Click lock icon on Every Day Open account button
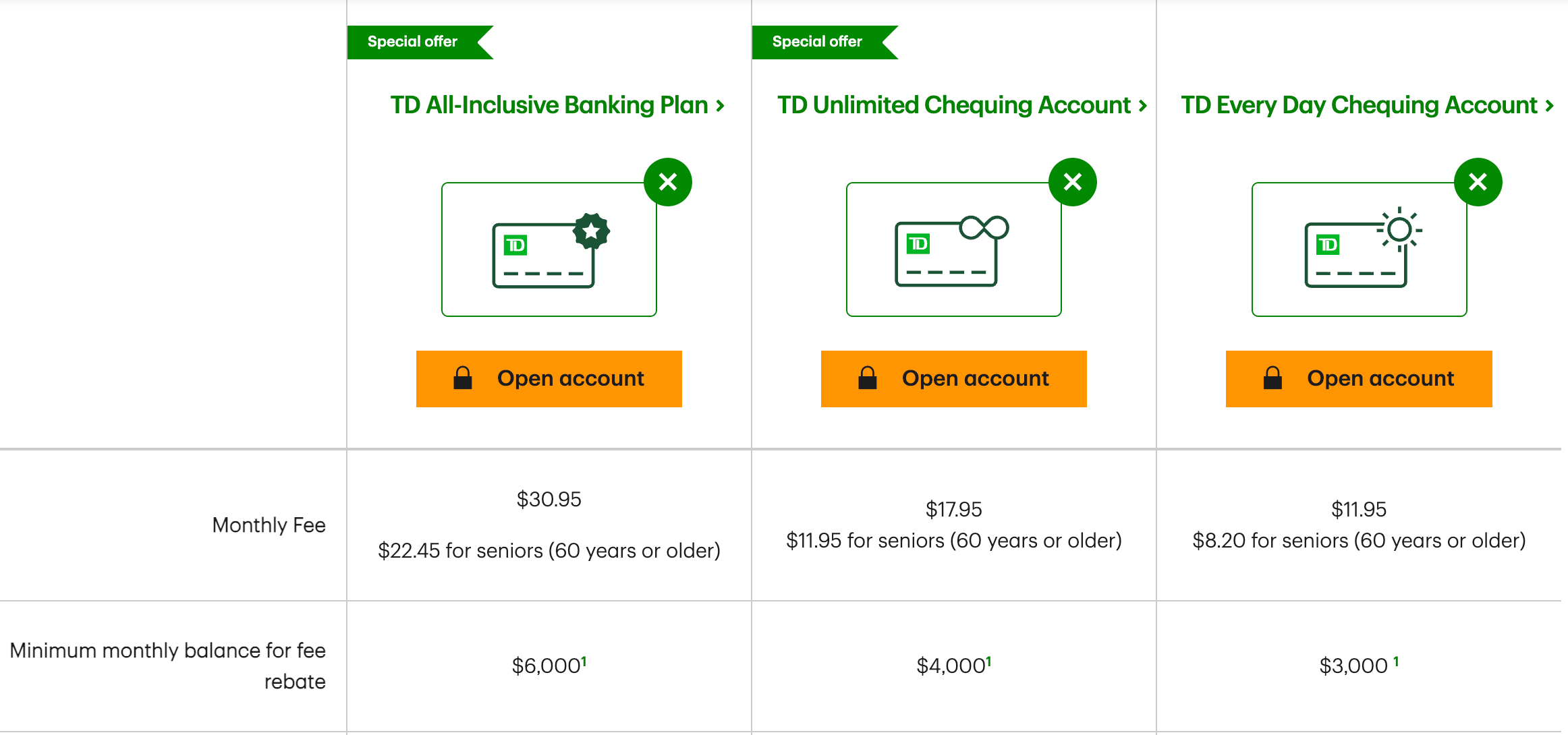 coord(1272,378)
